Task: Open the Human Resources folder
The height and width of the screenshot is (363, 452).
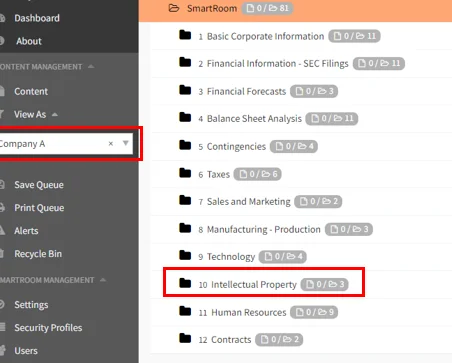Action: coord(249,312)
